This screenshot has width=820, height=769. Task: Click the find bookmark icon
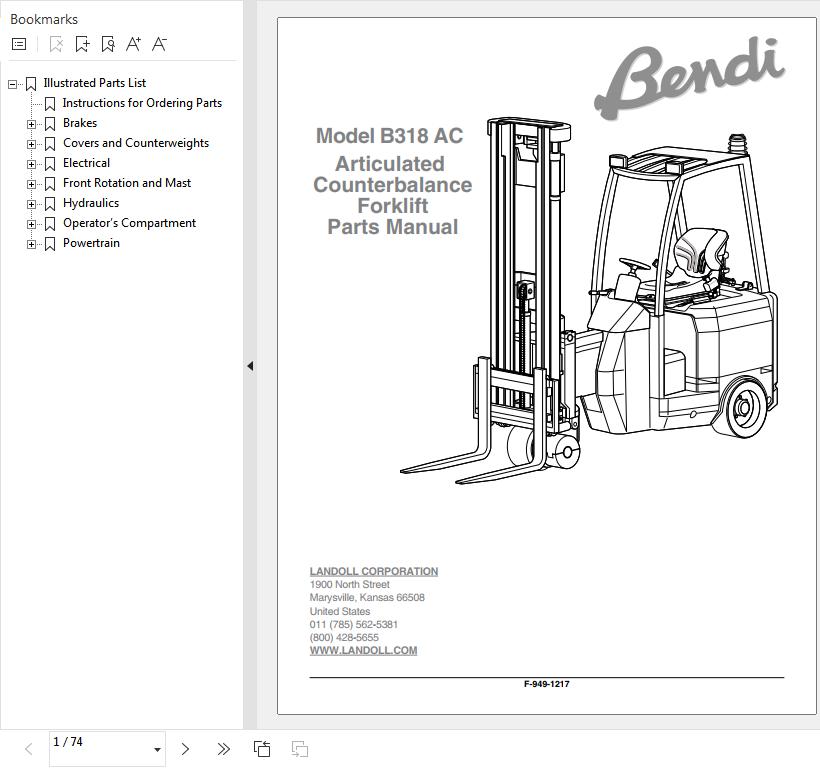pos(108,44)
